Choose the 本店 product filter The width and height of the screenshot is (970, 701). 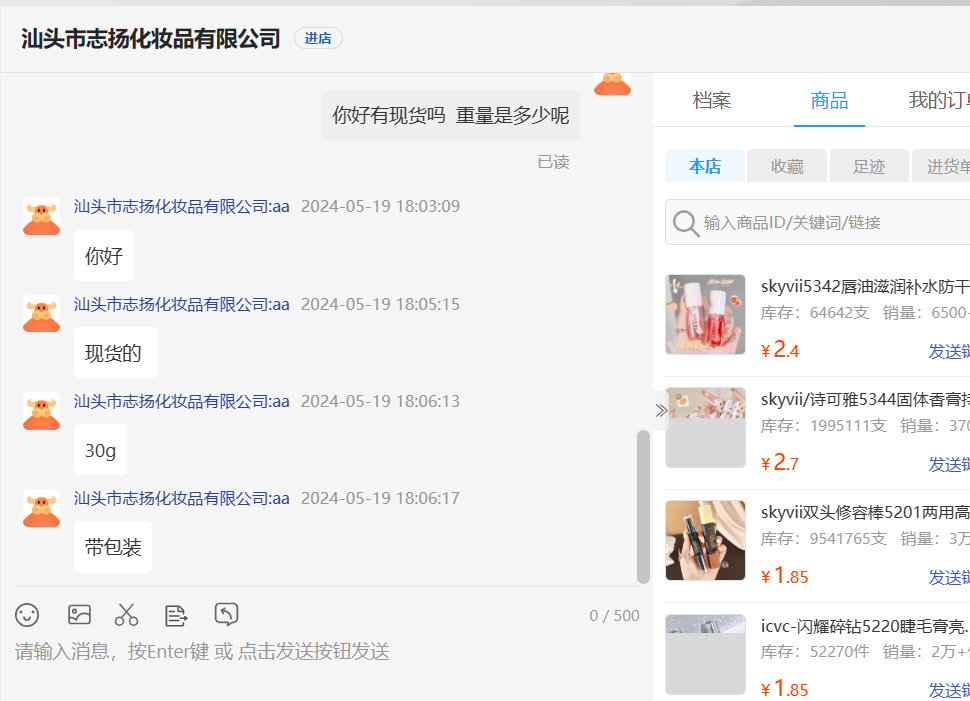[705, 166]
